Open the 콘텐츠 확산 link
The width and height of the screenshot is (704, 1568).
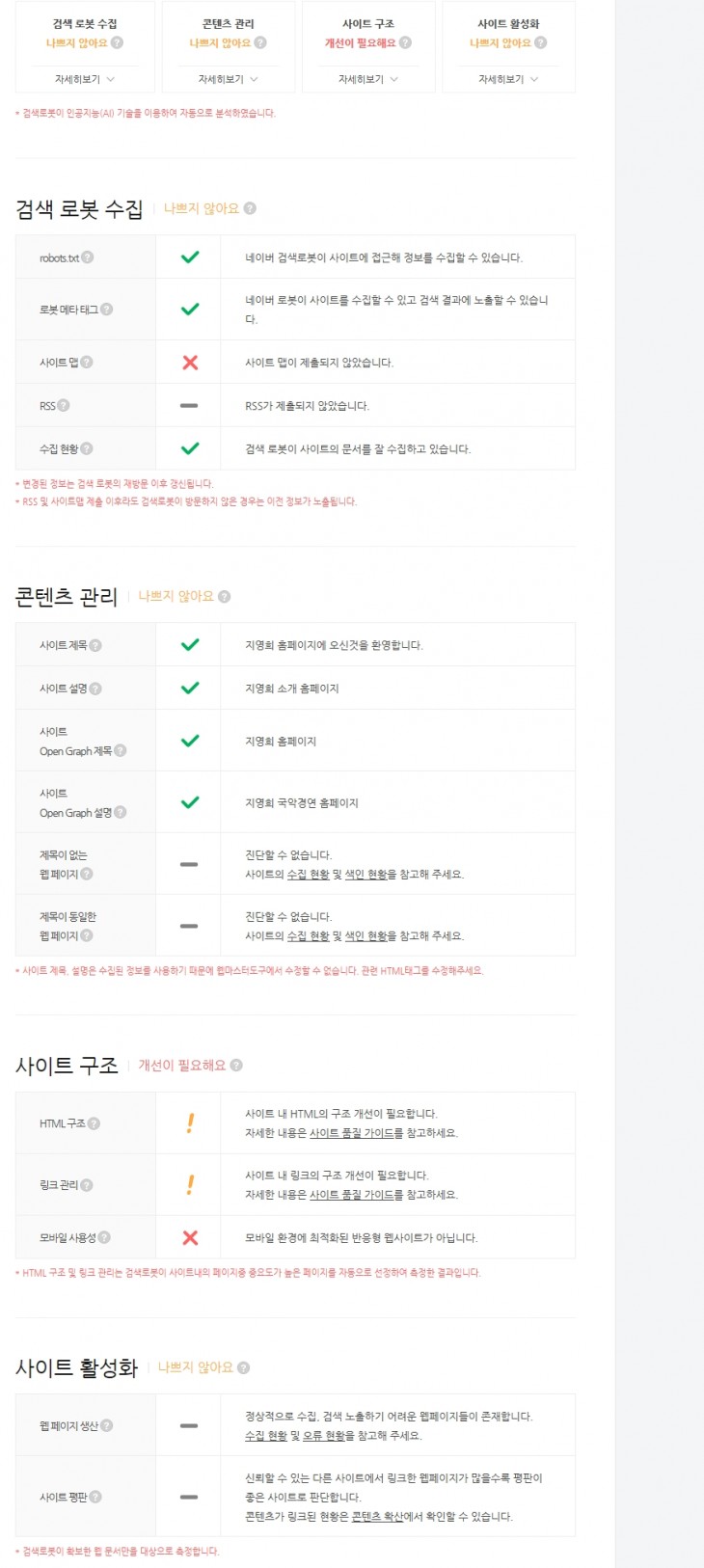377,1517
